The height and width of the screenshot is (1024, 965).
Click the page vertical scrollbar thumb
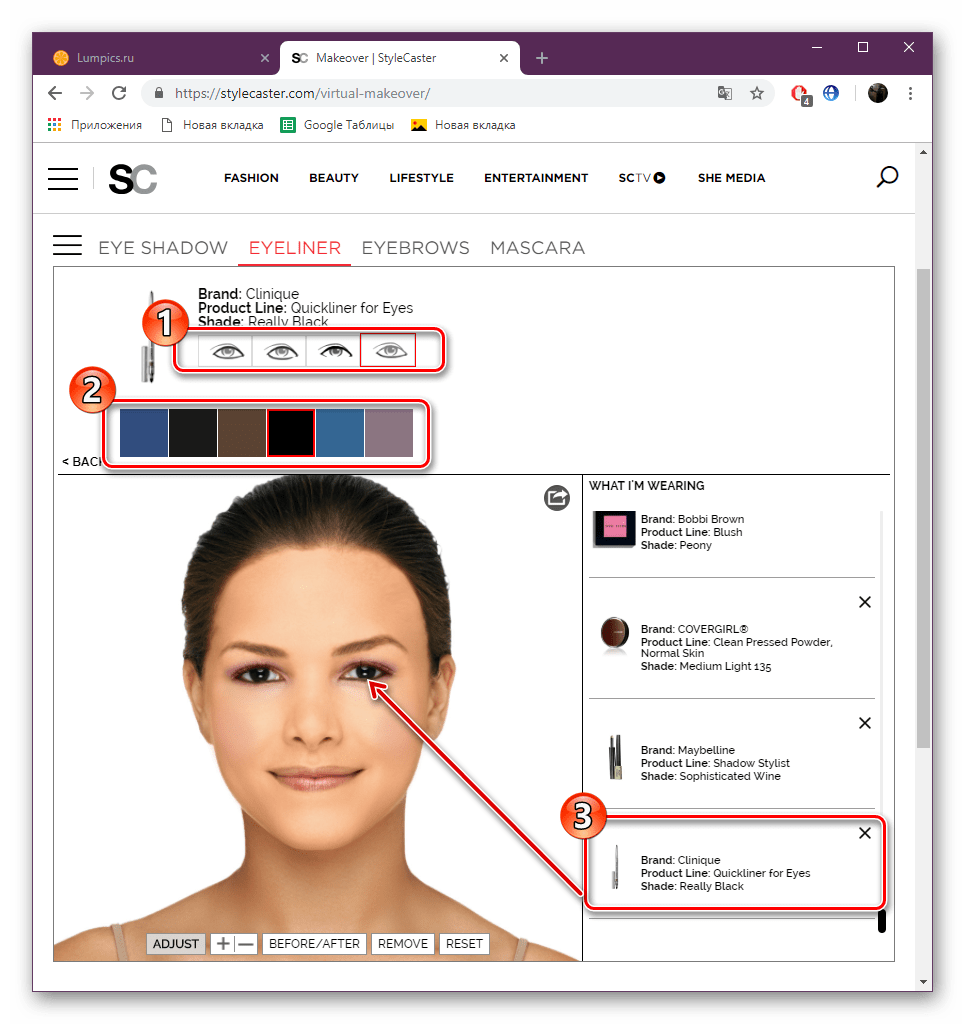[x=923, y=508]
